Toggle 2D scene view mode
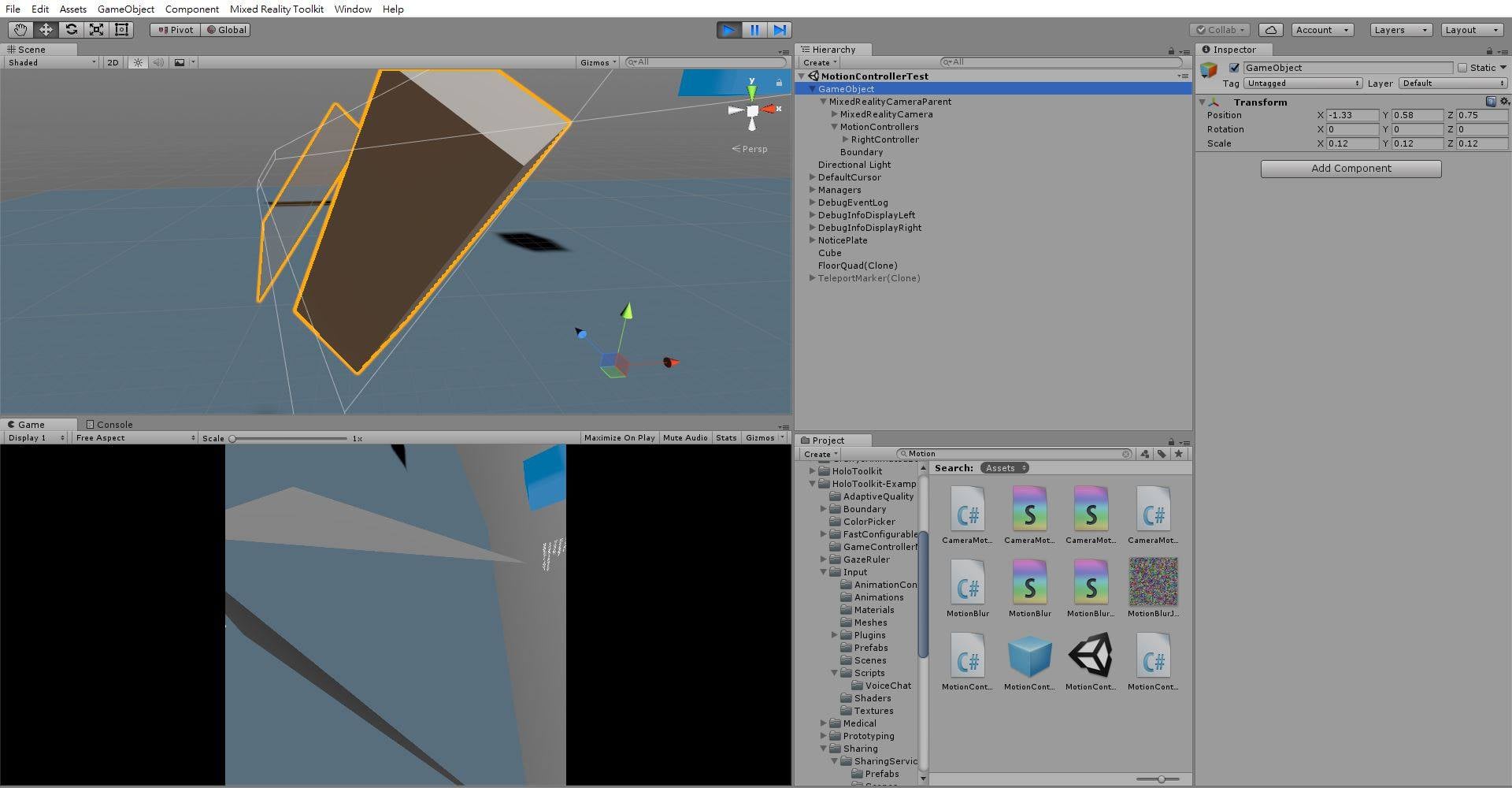Viewport: 1512px width, 788px height. point(113,62)
